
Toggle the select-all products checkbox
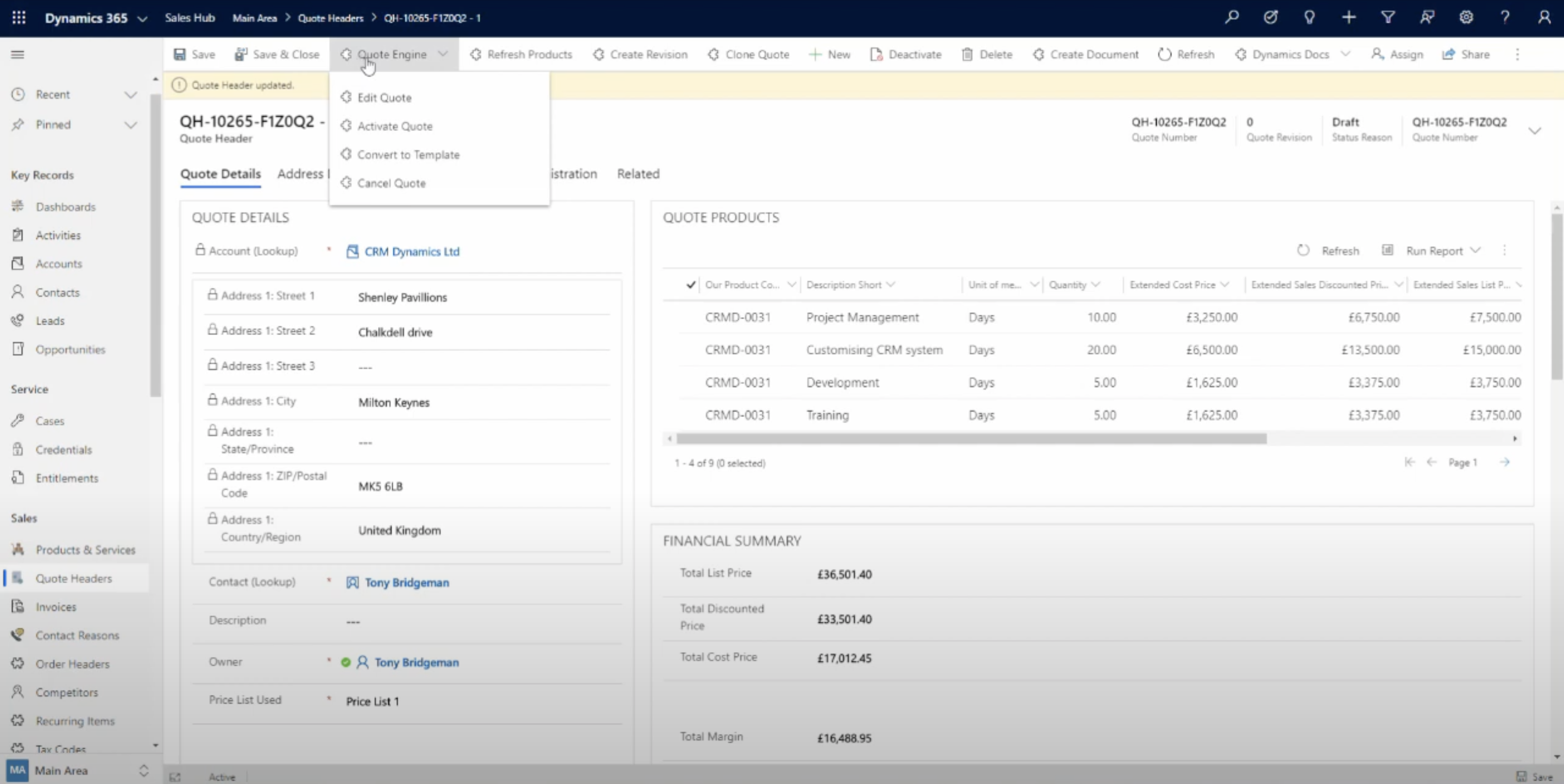click(690, 284)
